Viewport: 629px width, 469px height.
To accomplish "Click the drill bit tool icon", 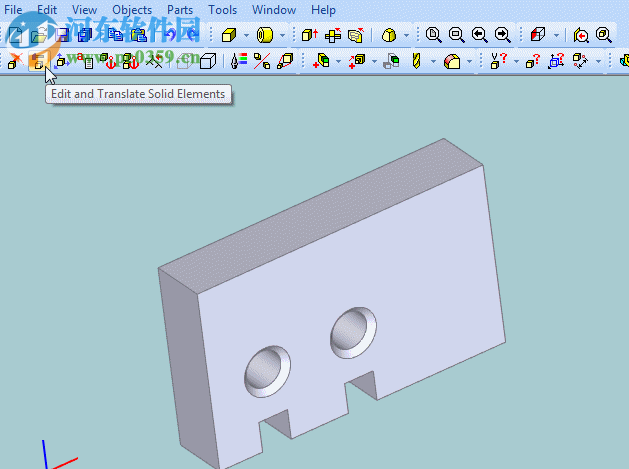I will (x=416, y=62).
